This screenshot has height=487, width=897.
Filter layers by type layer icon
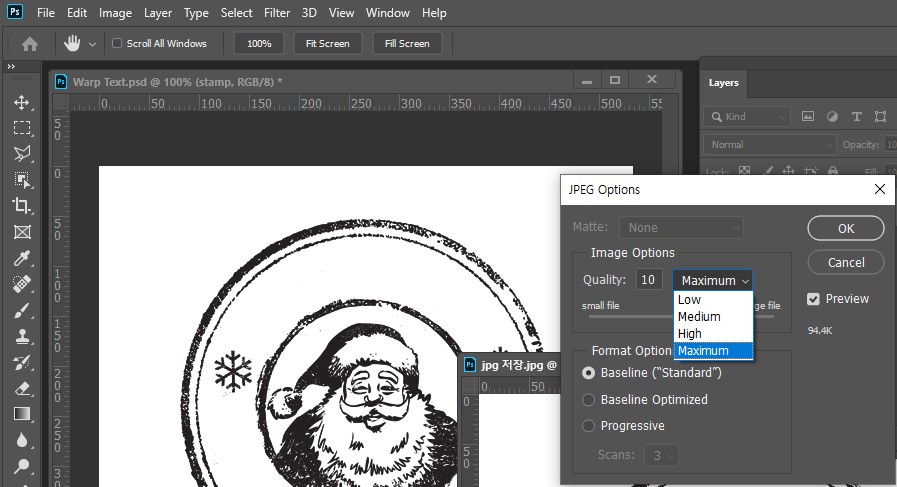856,117
